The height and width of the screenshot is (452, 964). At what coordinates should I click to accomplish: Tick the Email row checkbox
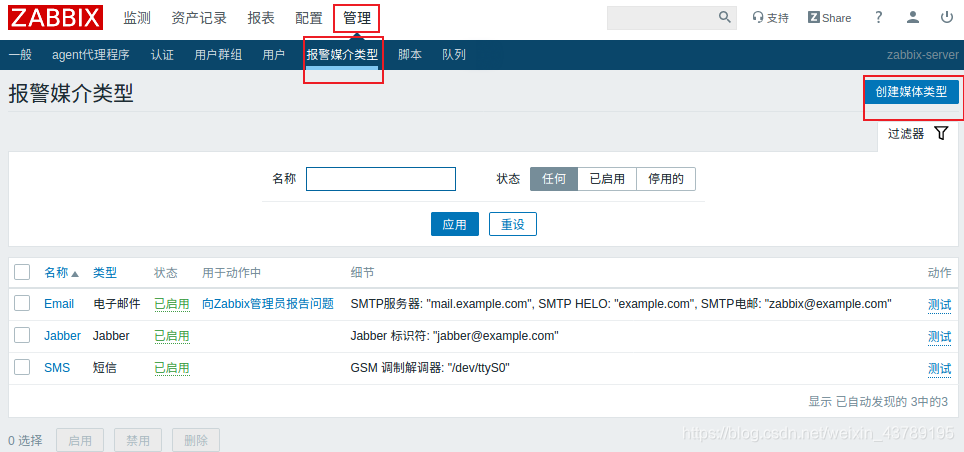point(22,303)
